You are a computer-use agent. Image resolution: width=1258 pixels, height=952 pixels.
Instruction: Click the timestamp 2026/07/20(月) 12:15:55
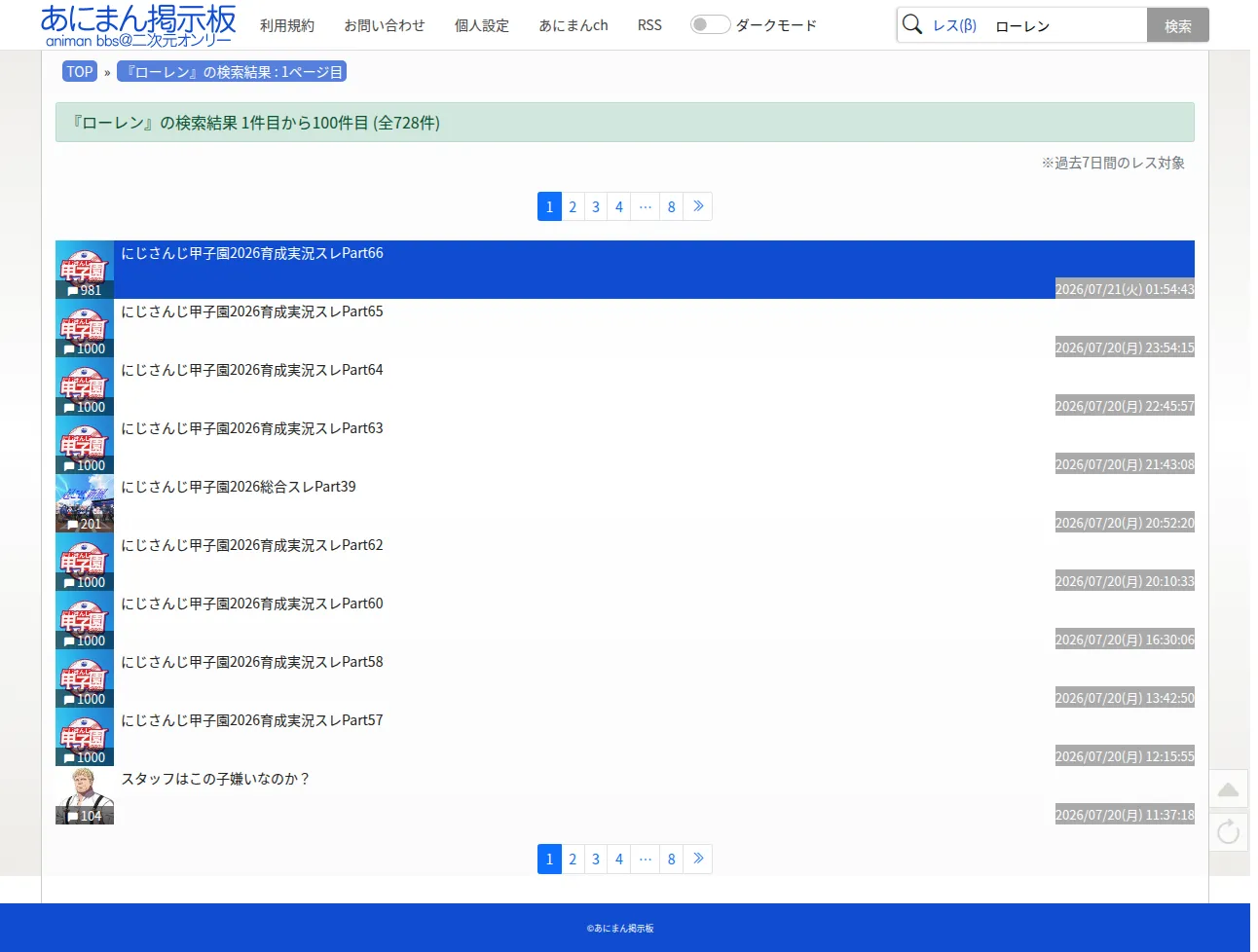pos(1125,756)
